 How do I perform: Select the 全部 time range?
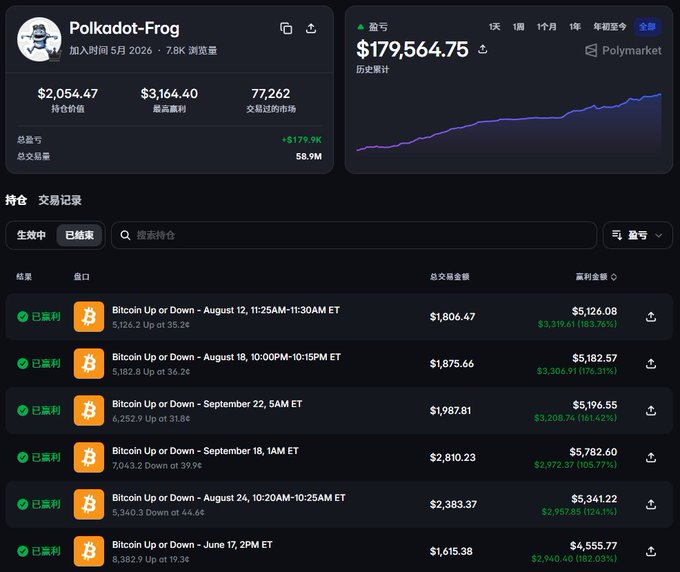[x=647, y=27]
